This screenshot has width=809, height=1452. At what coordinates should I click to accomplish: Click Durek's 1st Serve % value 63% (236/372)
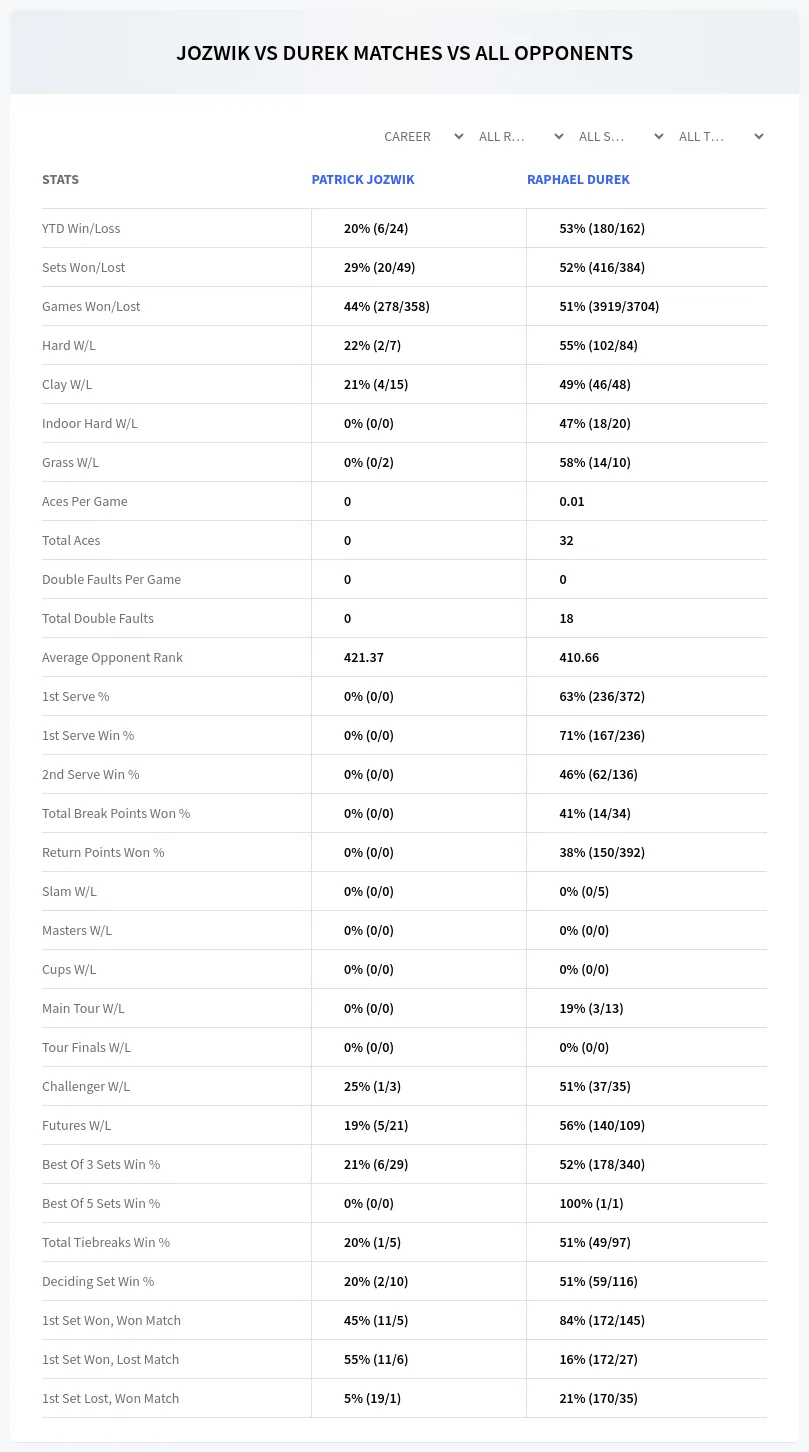602,696
